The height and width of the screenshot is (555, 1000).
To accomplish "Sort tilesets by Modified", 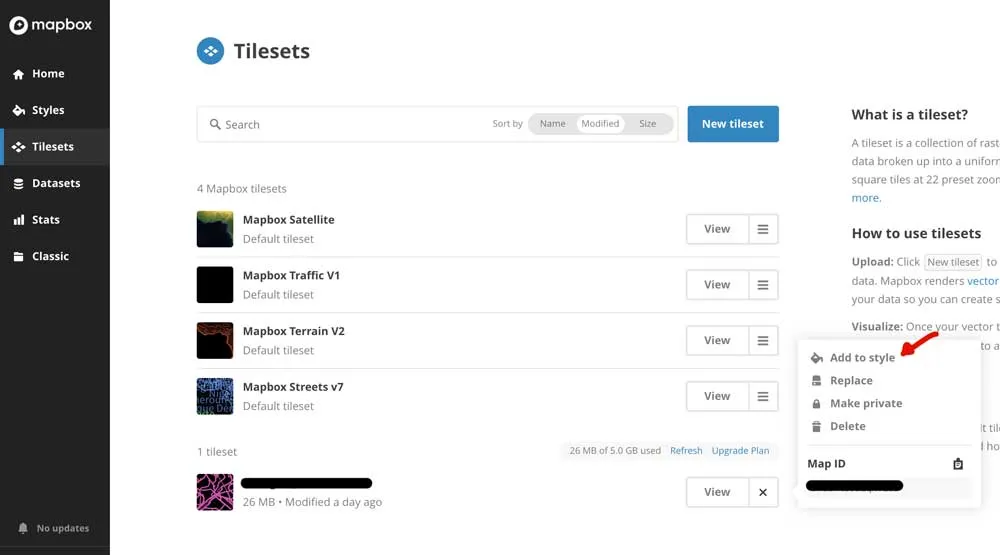I will pyautogui.click(x=600, y=124).
